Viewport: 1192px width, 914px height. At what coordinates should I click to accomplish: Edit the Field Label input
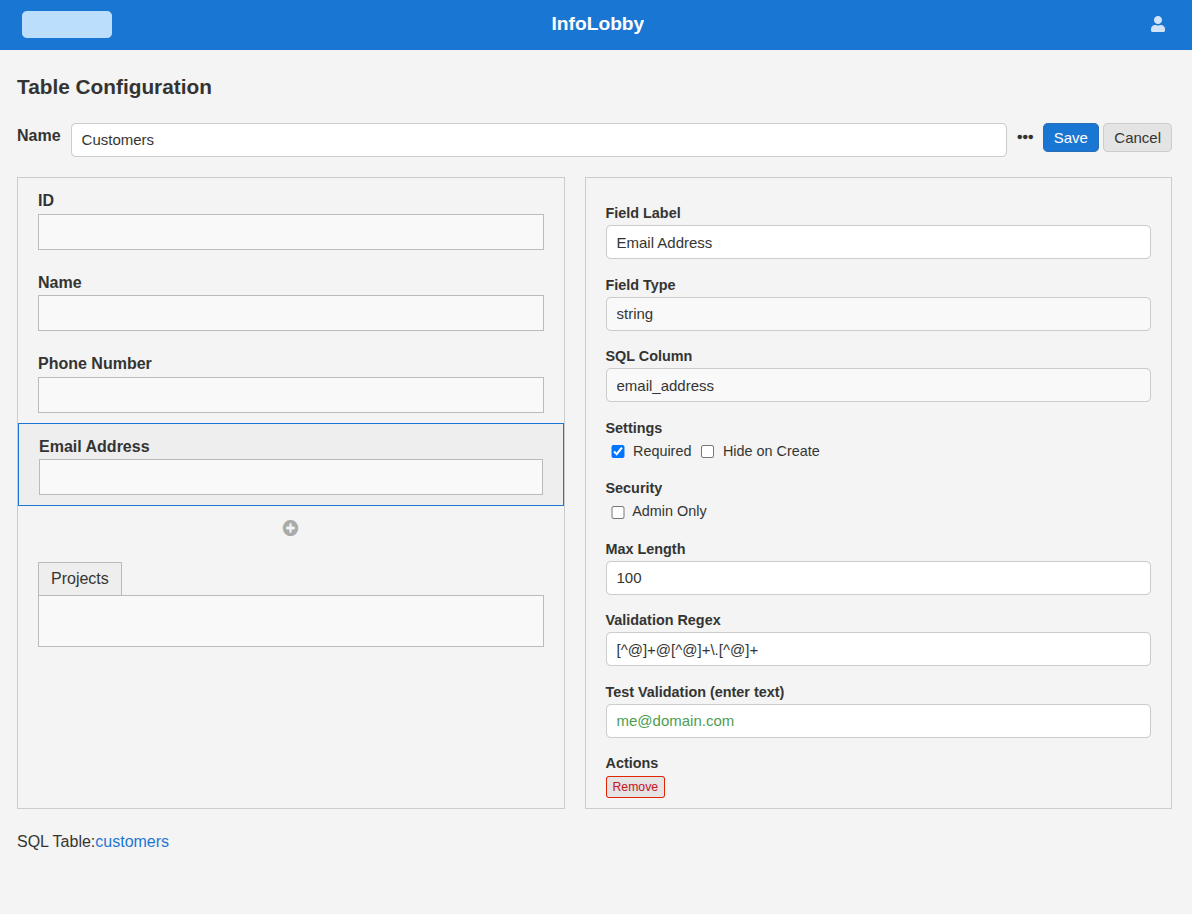click(877, 242)
